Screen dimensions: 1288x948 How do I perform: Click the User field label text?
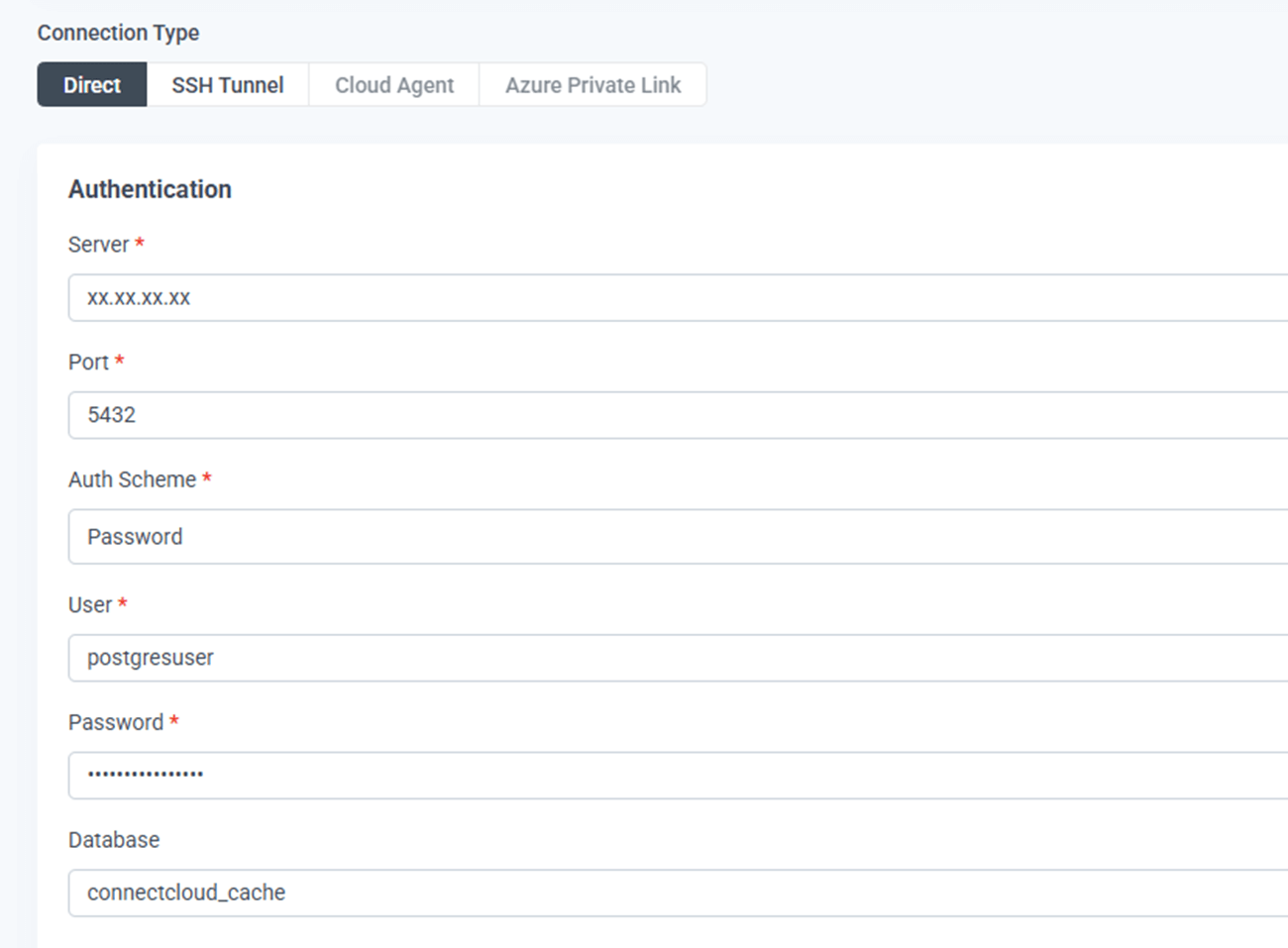point(90,605)
